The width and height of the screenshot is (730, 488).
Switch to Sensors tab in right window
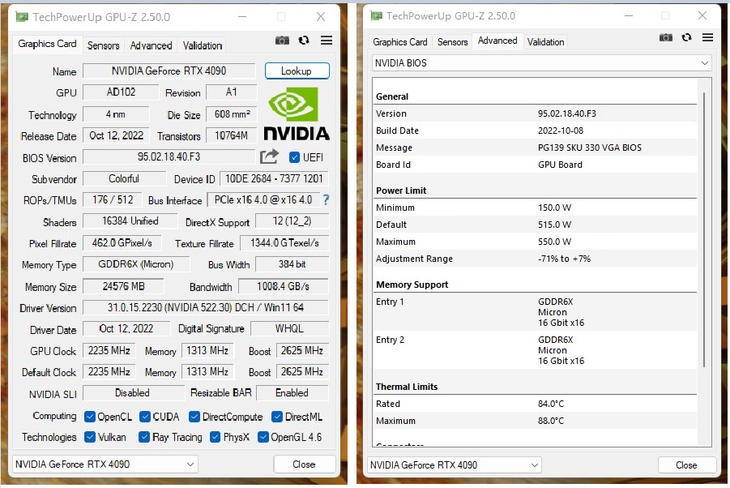(x=452, y=42)
